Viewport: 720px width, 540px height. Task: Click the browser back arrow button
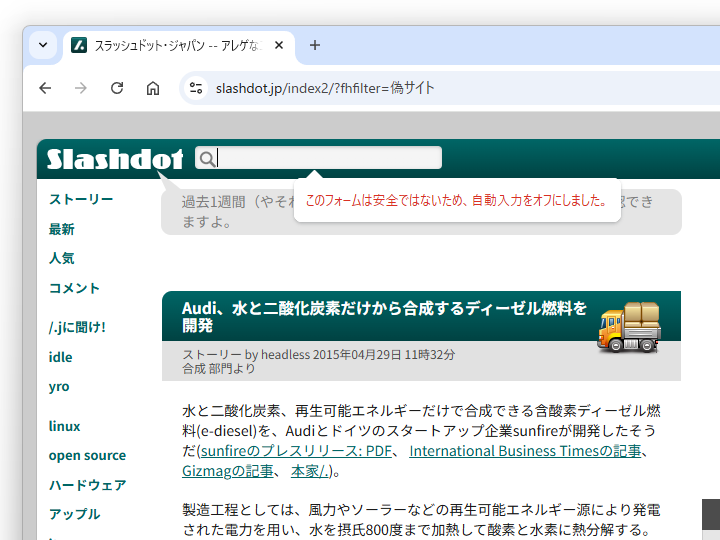(45, 88)
